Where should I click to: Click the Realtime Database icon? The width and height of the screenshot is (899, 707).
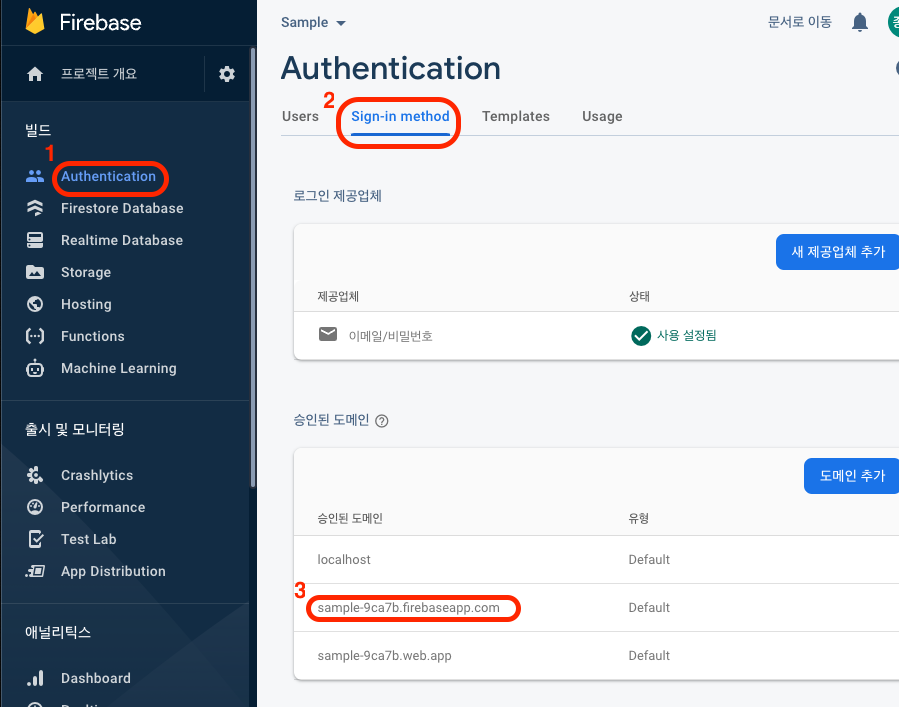tap(35, 240)
